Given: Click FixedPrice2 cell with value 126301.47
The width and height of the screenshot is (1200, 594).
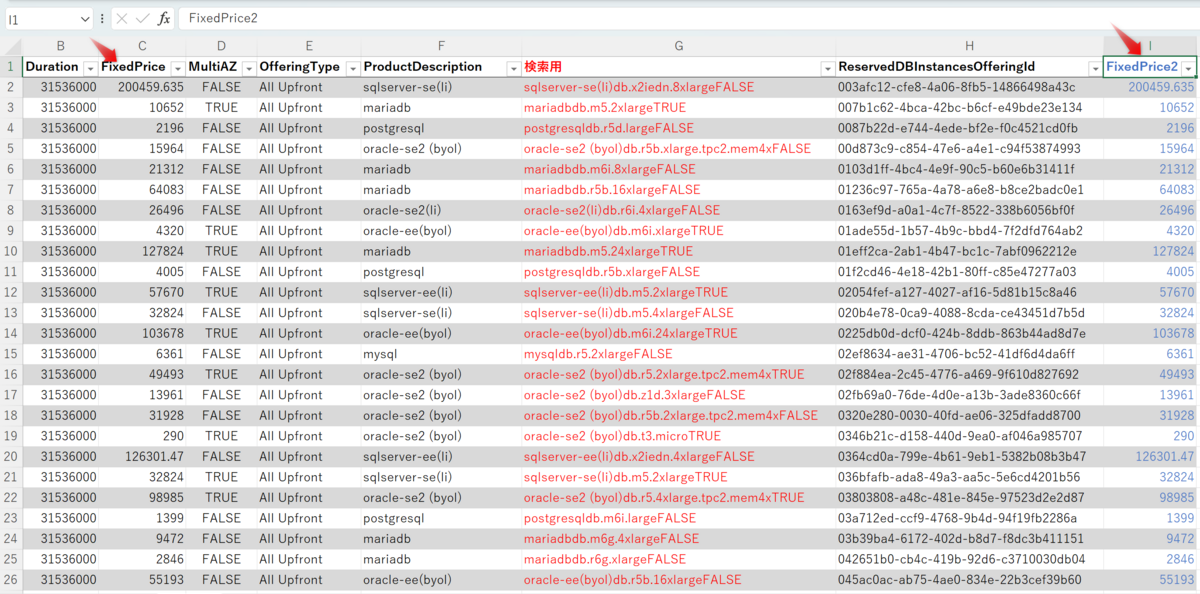Looking at the screenshot, I should (1150, 456).
